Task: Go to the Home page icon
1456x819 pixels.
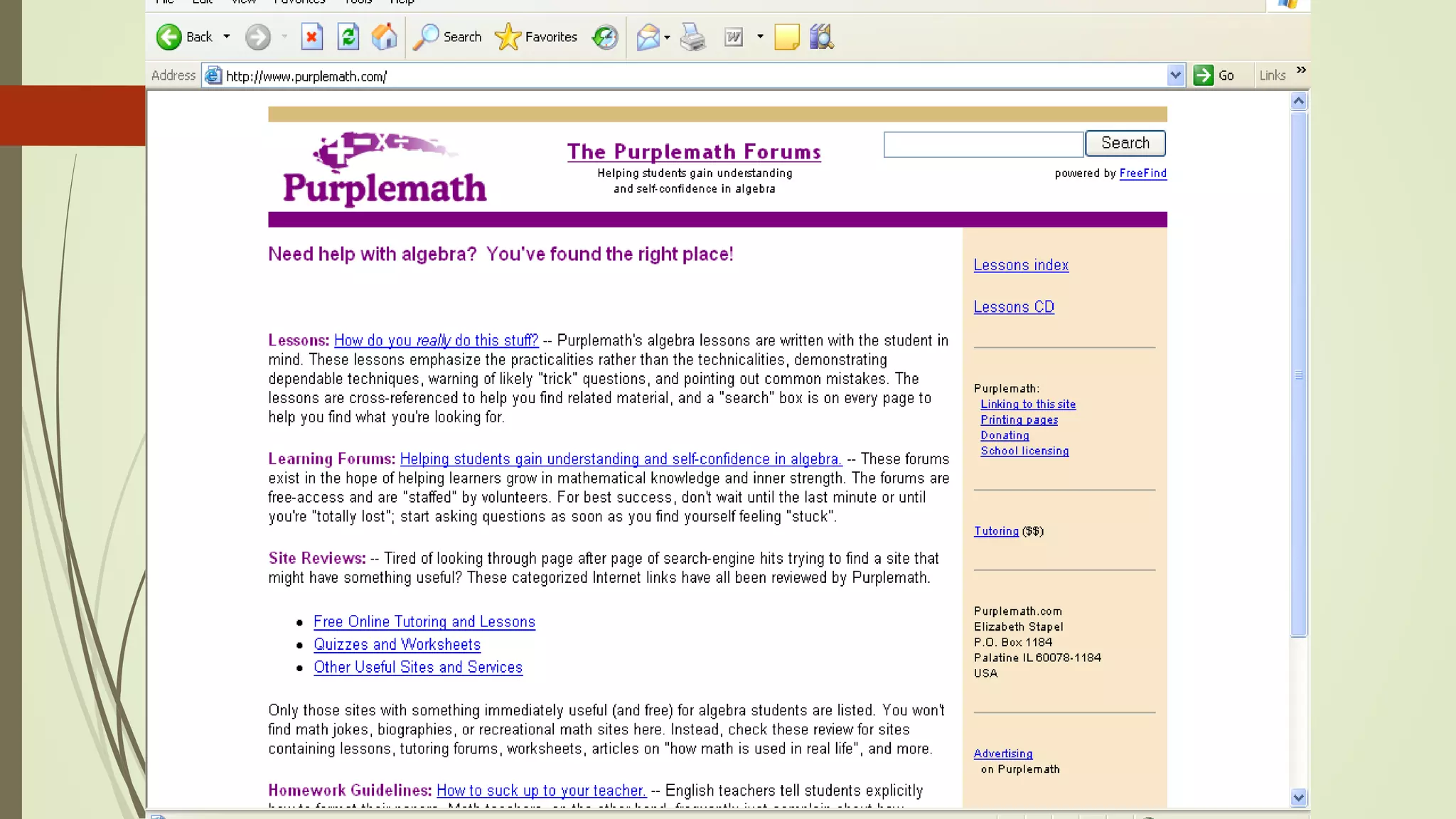Action: 384,37
